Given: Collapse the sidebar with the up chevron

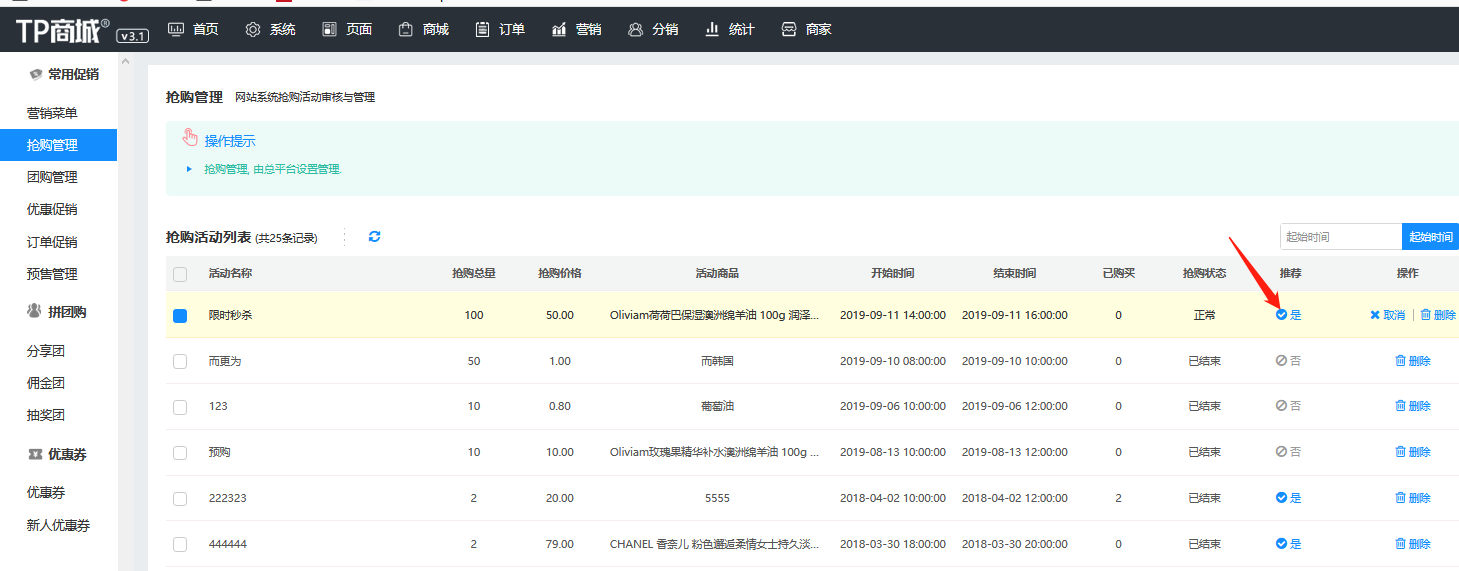Looking at the screenshot, I should (125, 63).
